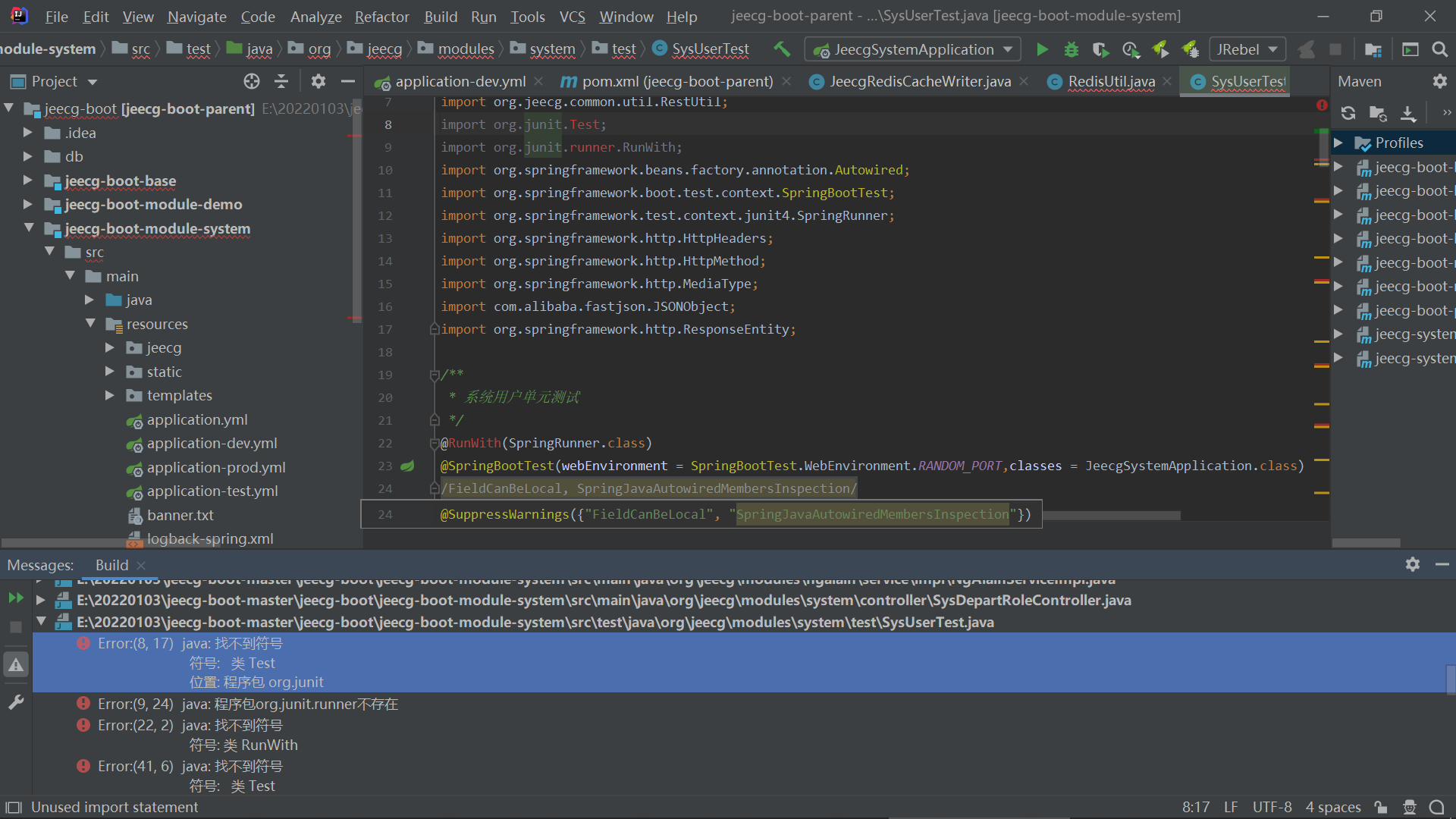Click the Unused import statement message

115,807
